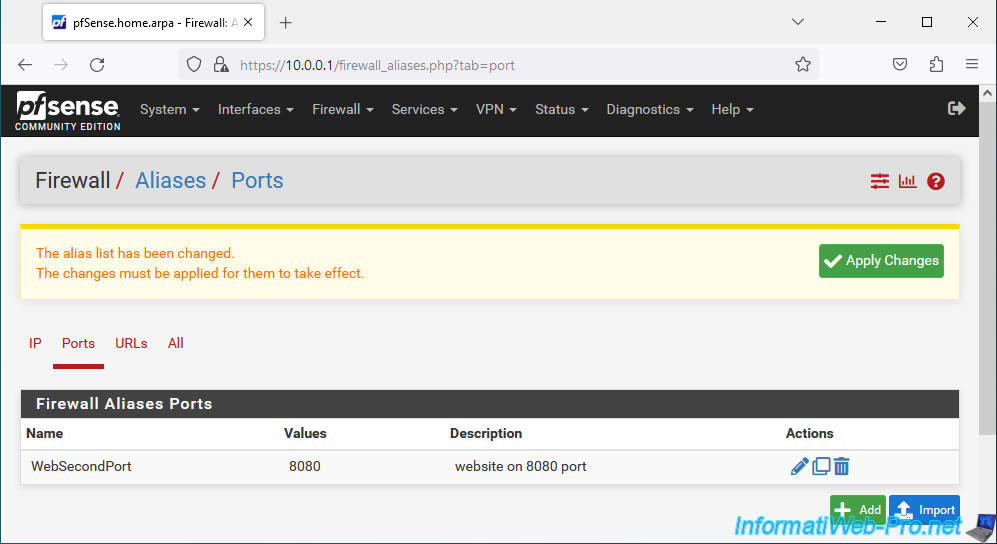This screenshot has height=544, width=997.
Task: Delete the WebSecondPort alias via the trash icon
Action: 841,466
